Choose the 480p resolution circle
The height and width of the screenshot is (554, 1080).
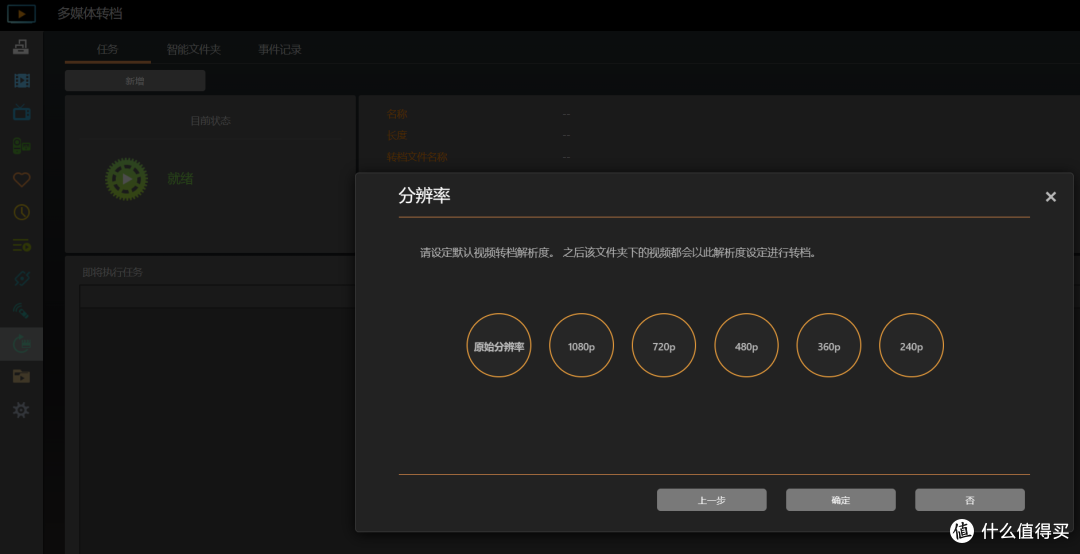747,346
